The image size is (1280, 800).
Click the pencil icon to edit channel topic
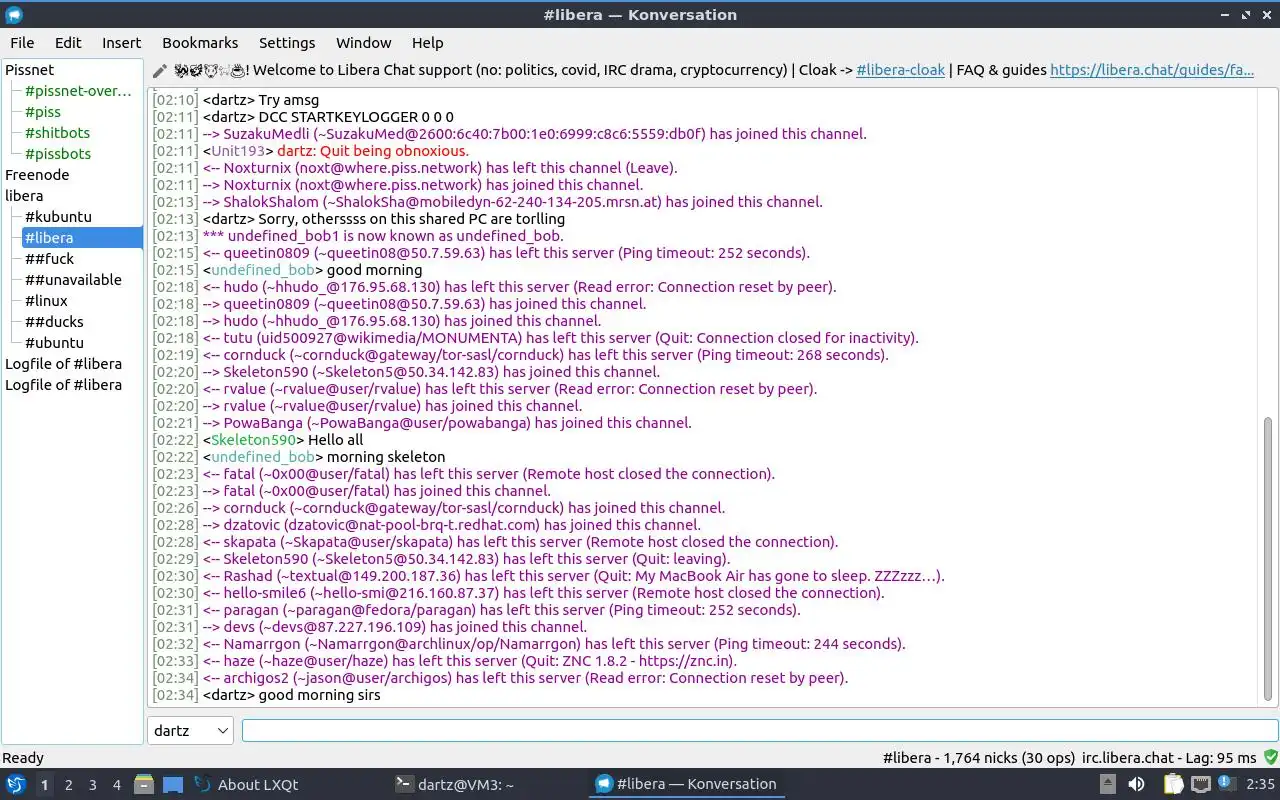pos(160,71)
